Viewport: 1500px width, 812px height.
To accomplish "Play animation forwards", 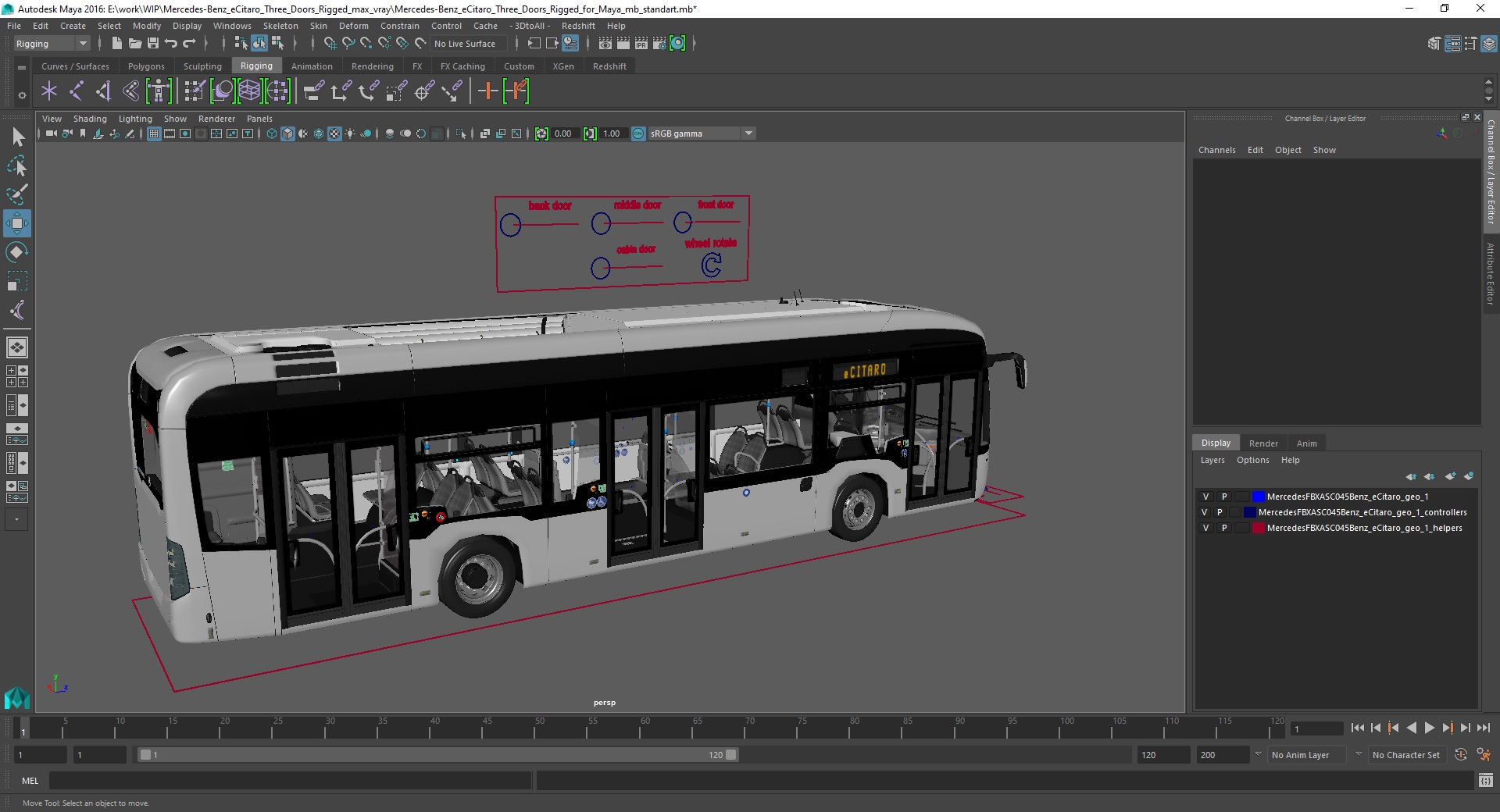I will tap(1430, 728).
